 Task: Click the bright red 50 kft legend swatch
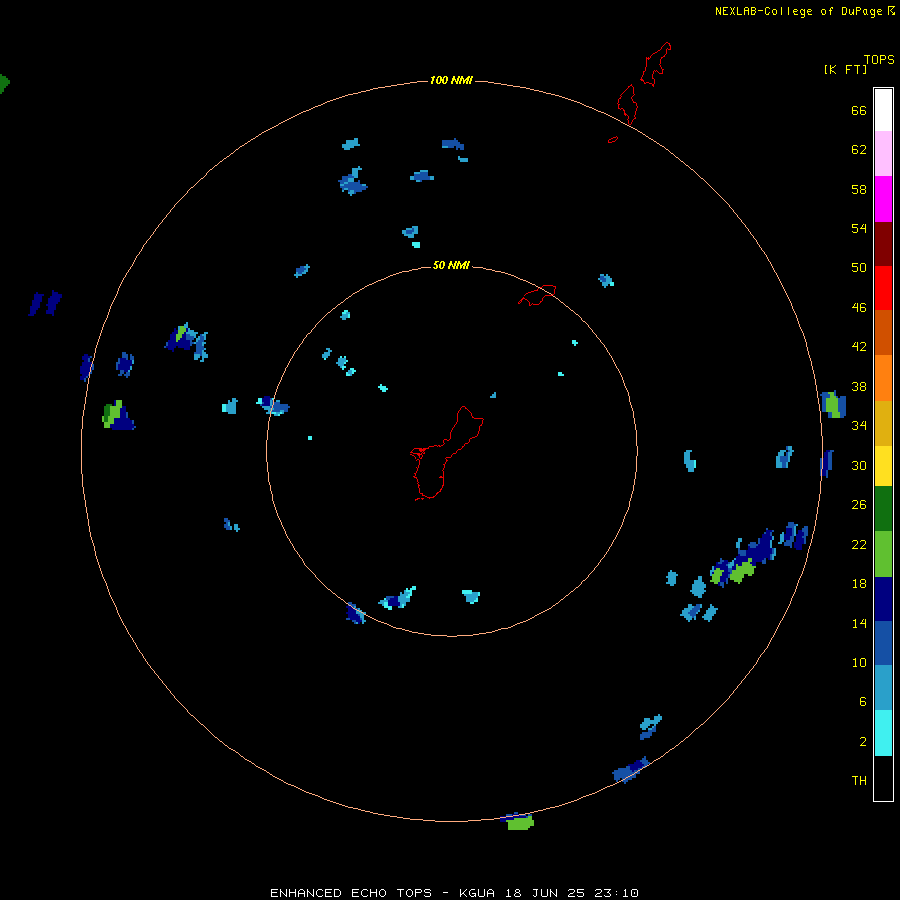[883, 288]
